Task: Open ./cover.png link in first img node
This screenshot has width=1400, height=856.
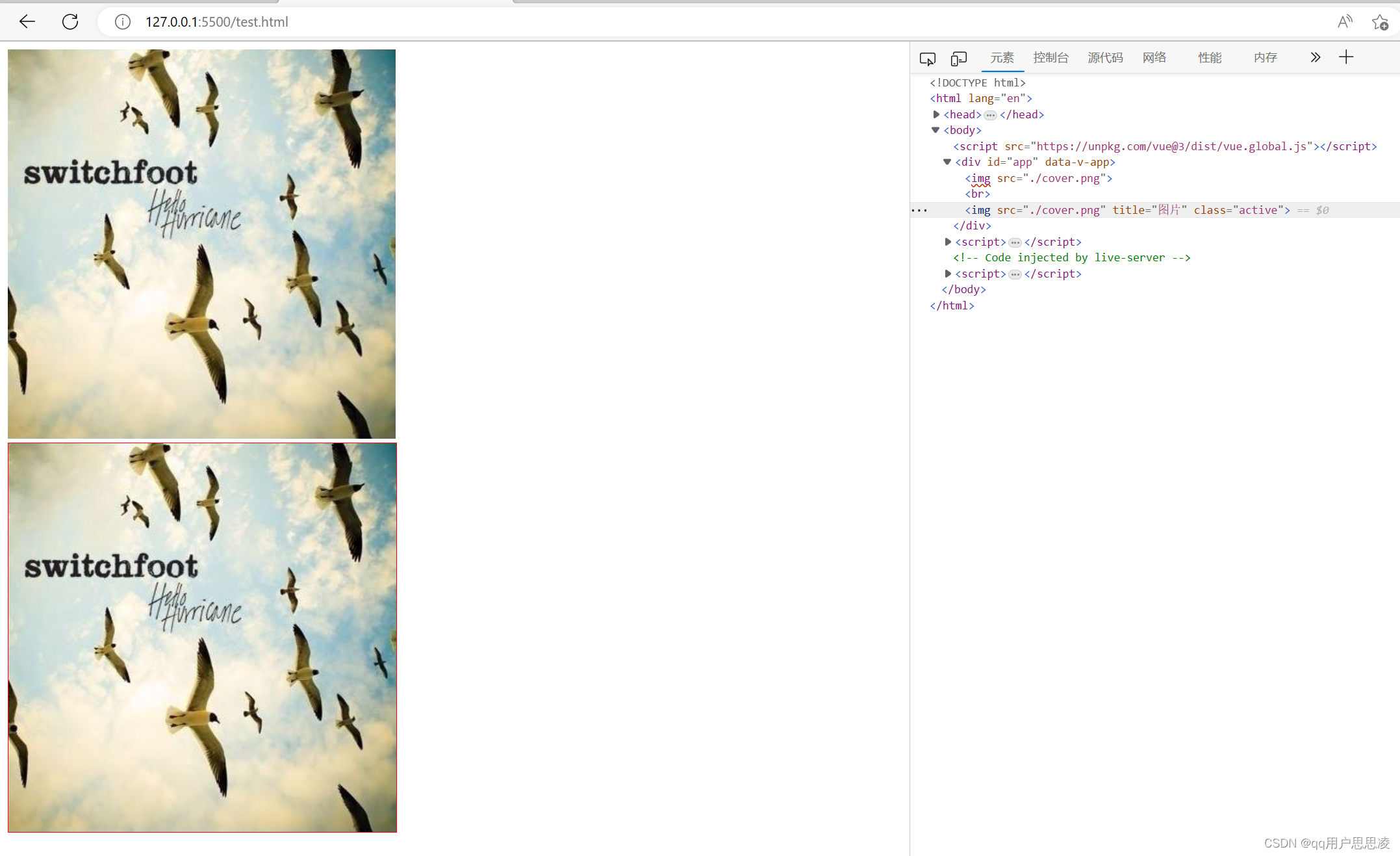Action: tap(1064, 178)
